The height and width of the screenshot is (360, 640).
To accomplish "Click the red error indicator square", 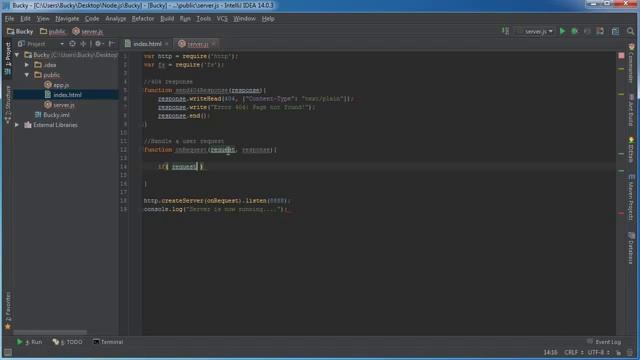I will point(621,55).
